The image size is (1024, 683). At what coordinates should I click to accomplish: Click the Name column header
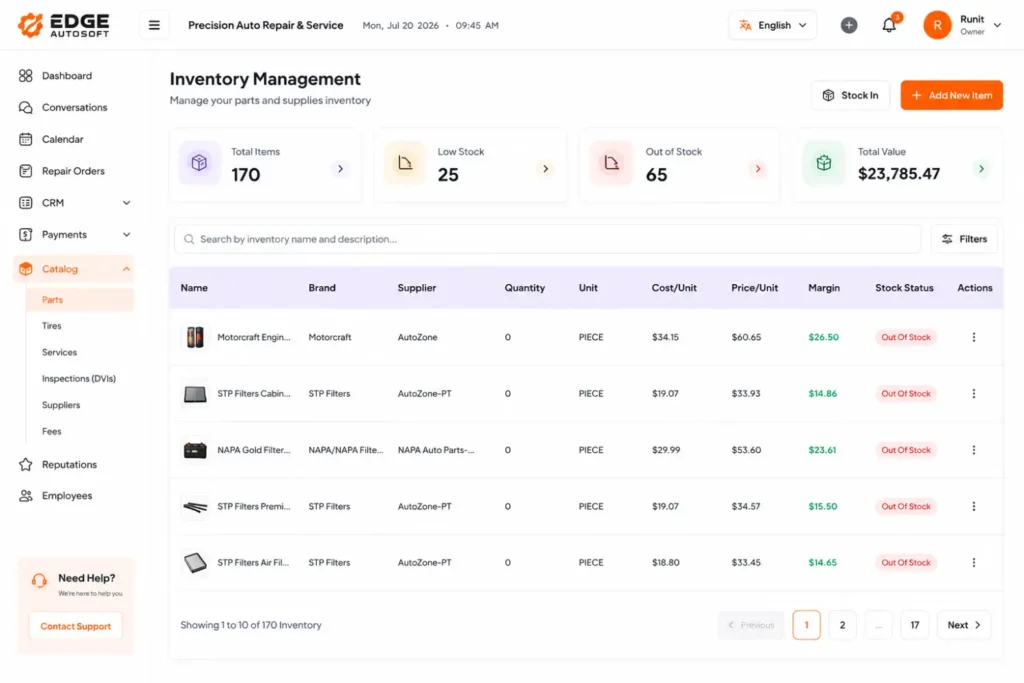pos(194,288)
